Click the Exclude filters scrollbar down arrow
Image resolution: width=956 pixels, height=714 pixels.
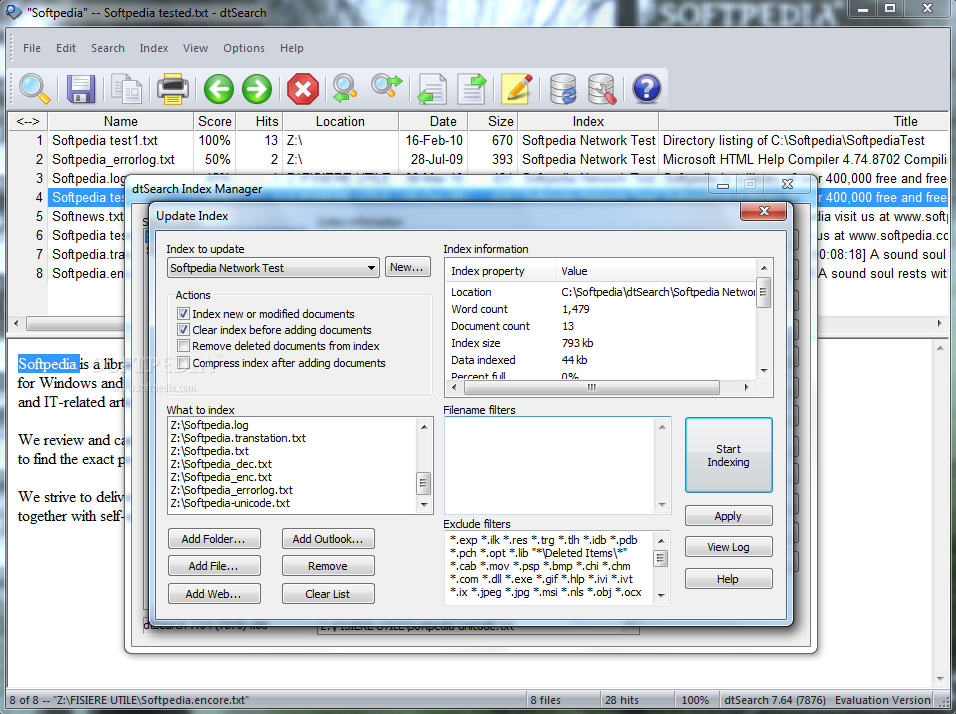click(661, 596)
